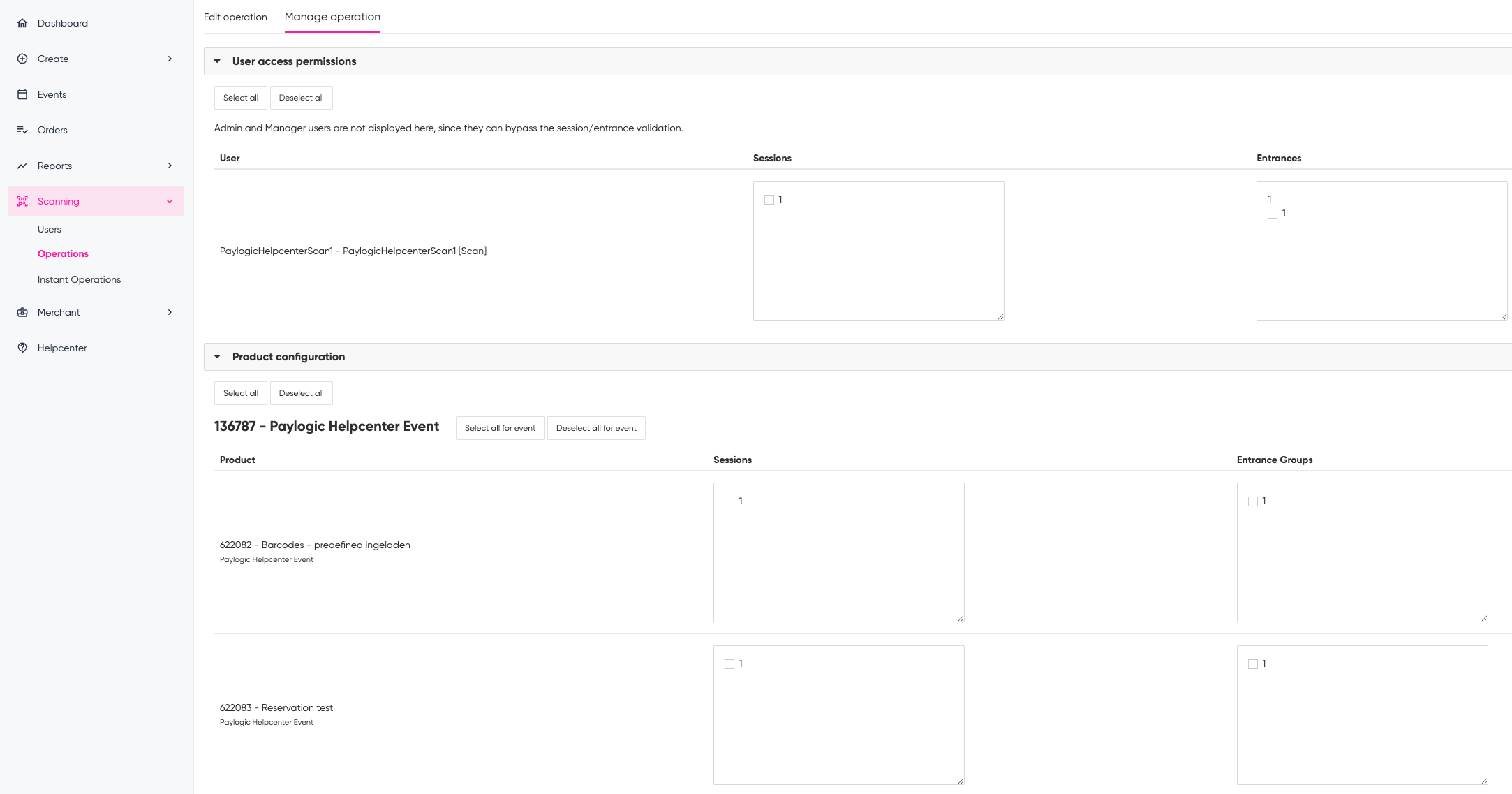Check session 1 for PaylogicHelpcenterScan1 user
This screenshot has width=1512, height=794.
coord(769,200)
